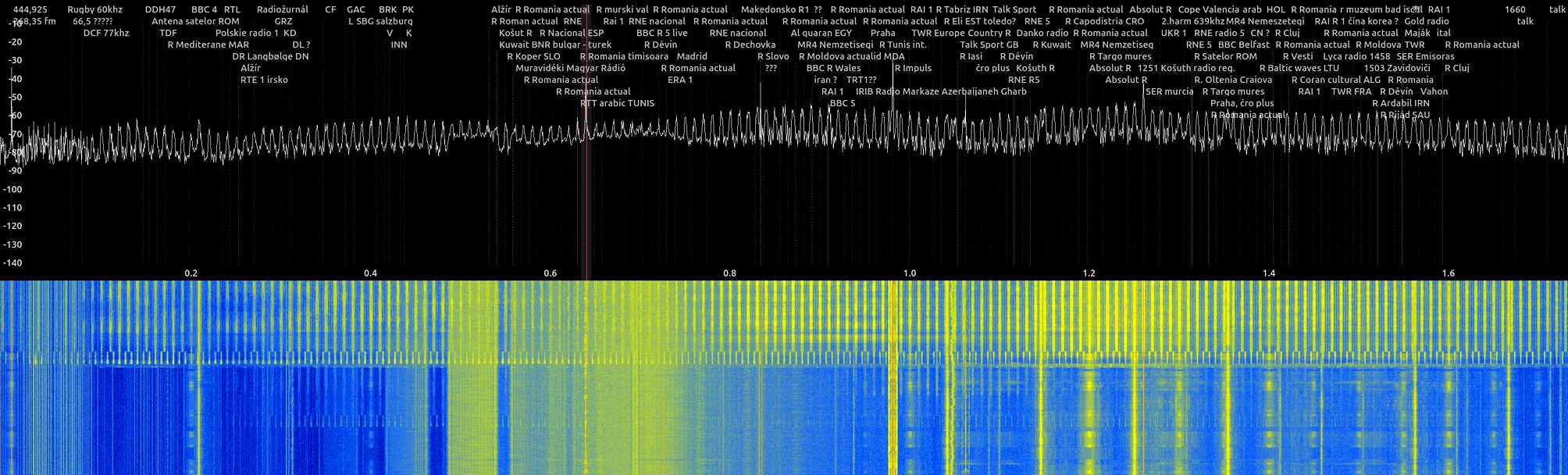Click the 'Muravidéki Magyar Rádió' label
1568x475 pixels.
click(570, 68)
